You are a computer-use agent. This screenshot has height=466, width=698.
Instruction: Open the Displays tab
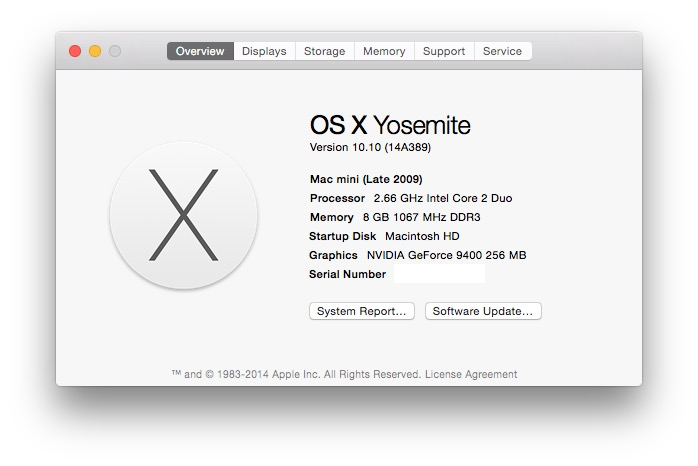[264, 51]
